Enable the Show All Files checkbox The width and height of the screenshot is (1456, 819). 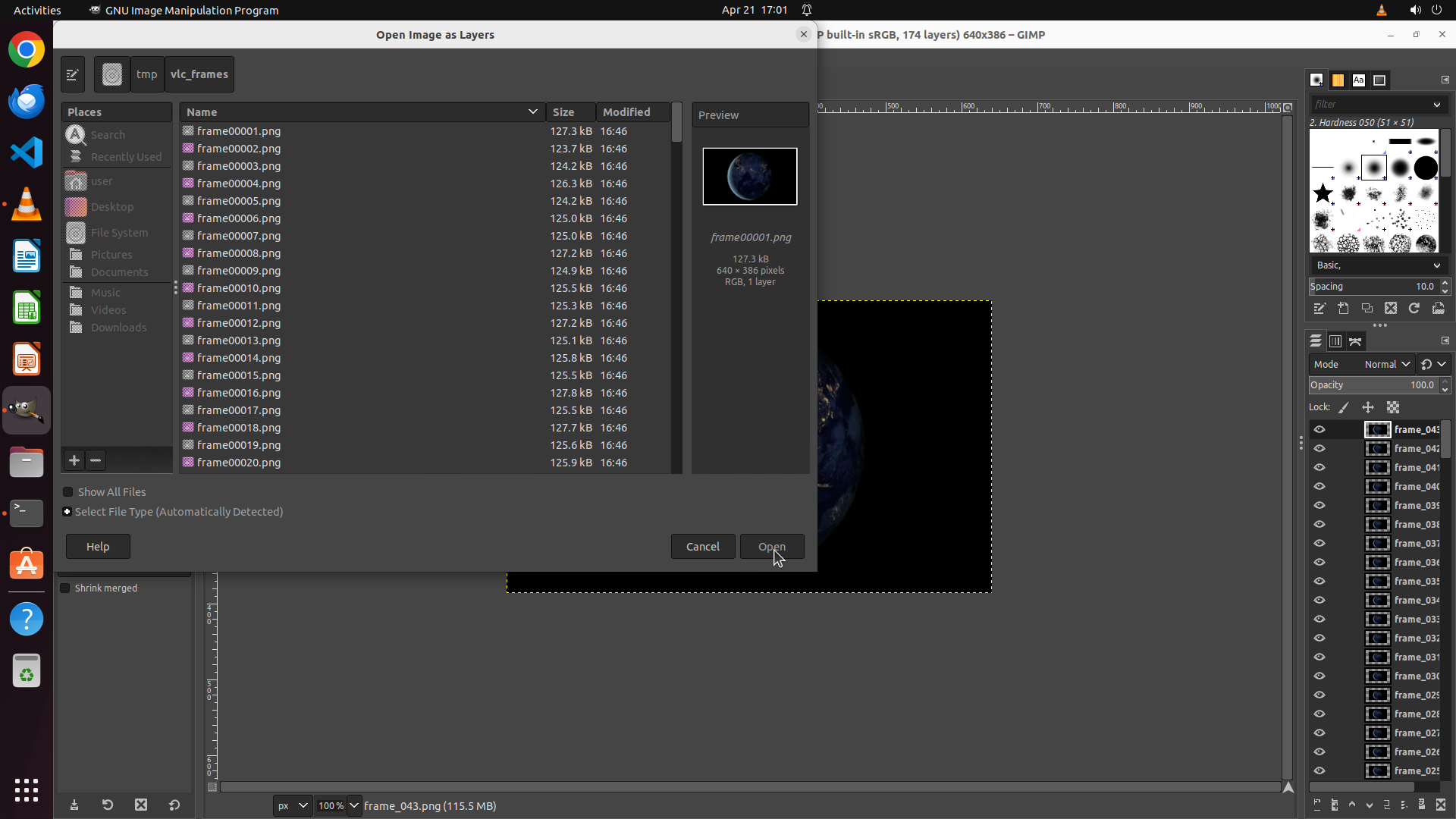[68, 492]
